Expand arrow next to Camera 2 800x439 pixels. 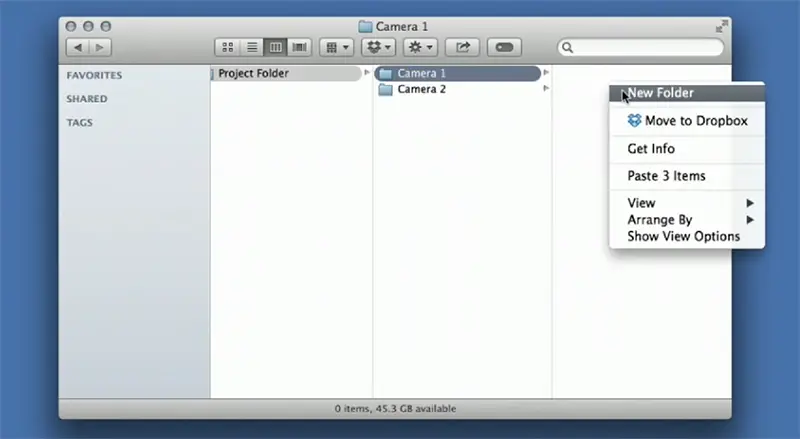click(x=546, y=88)
